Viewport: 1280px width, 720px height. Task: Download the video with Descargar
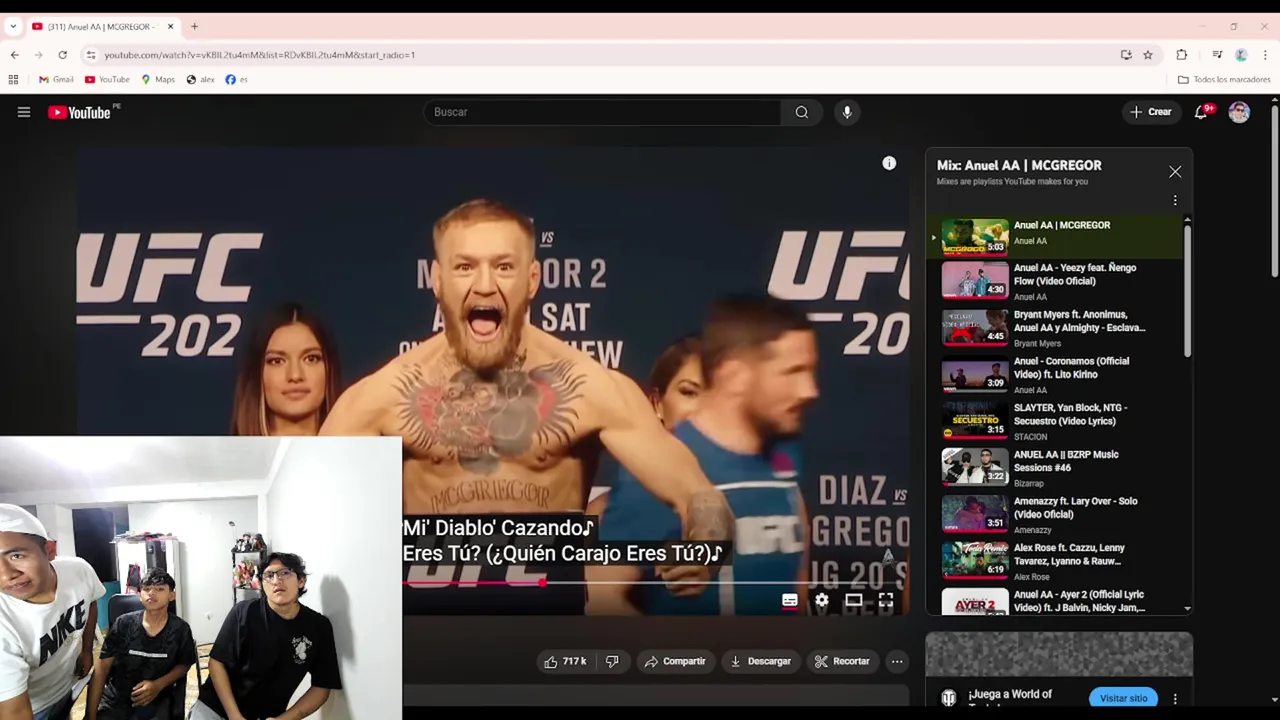(760, 661)
